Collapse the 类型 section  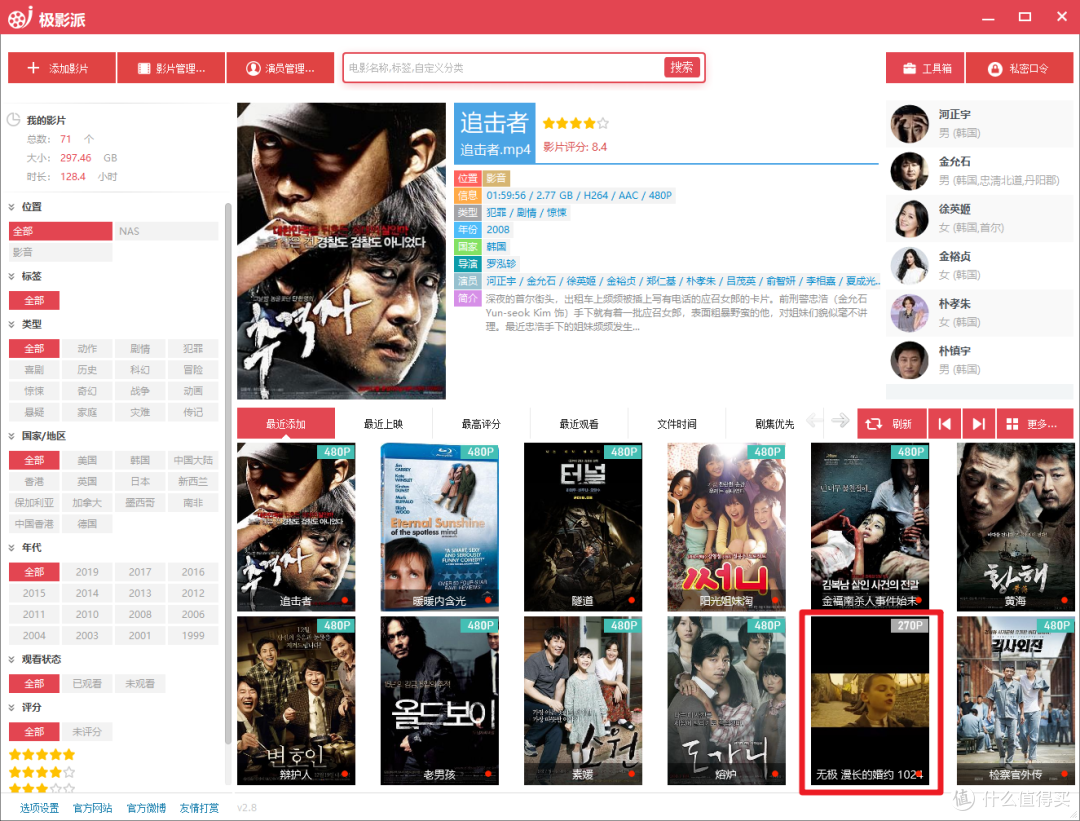pyautogui.click(x=12, y=324)
